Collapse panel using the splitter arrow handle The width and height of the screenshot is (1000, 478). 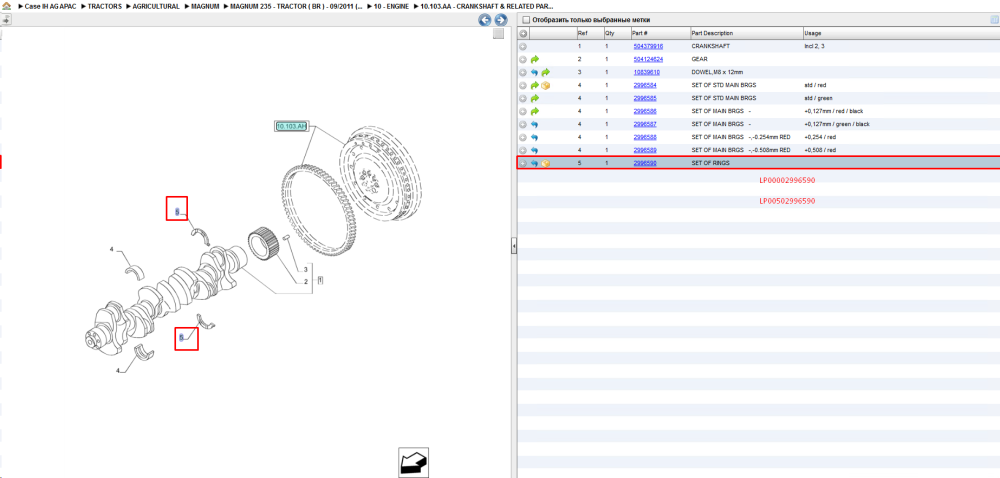pos(513,246)
